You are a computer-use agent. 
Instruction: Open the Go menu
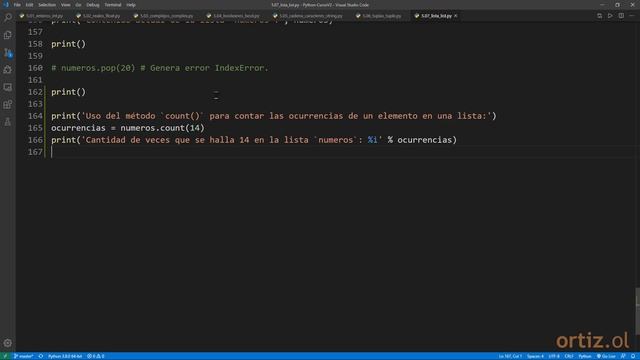coord(78,5)
